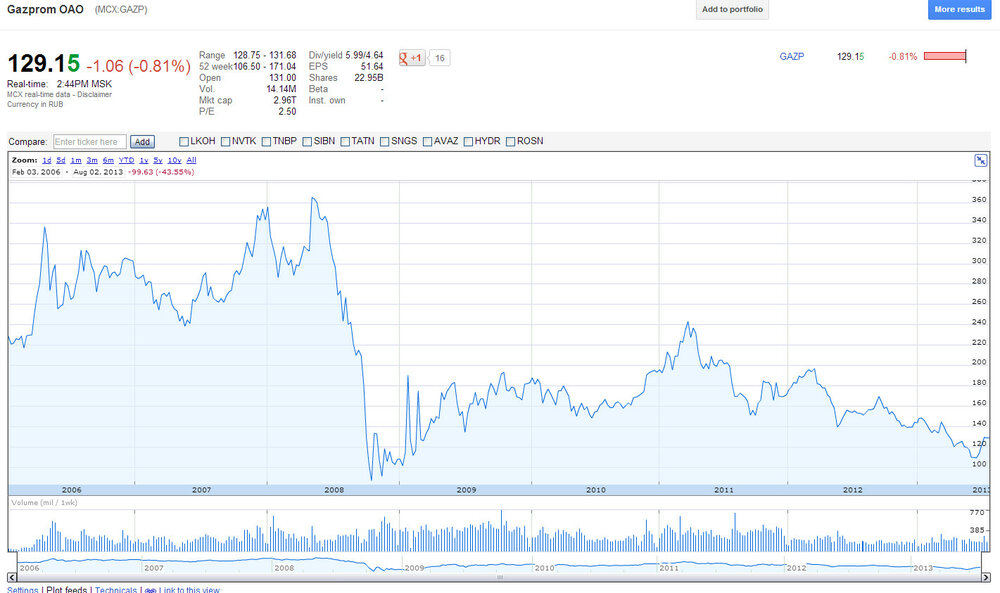1000x593 pixels.
Task: Set chart zoom to 5d
Action: (61, 160)
